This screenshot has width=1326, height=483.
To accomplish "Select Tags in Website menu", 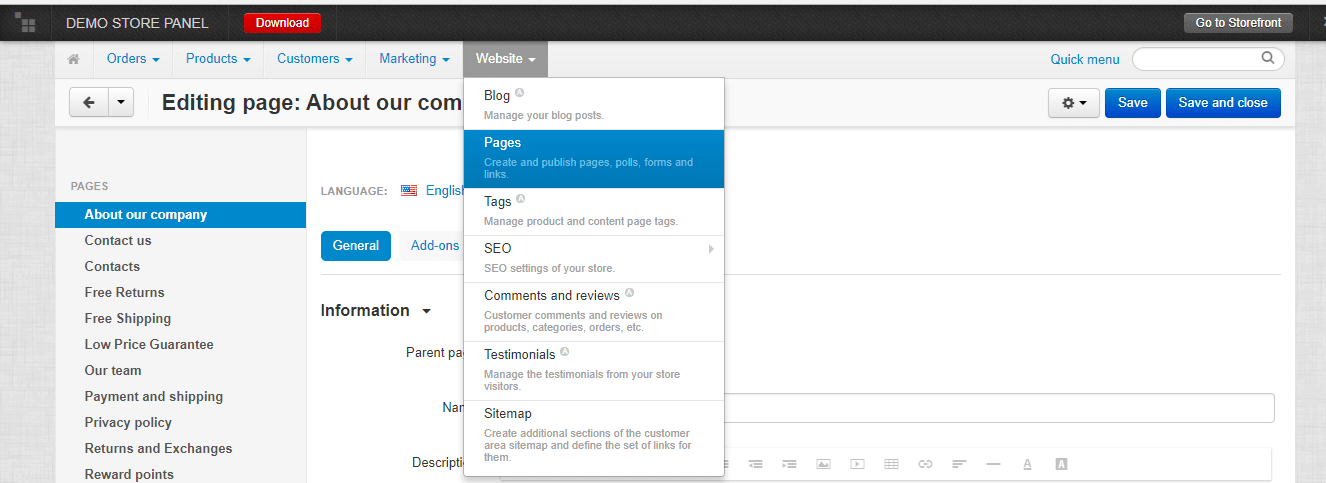I will pyautogui.click(x=594, y=212).
